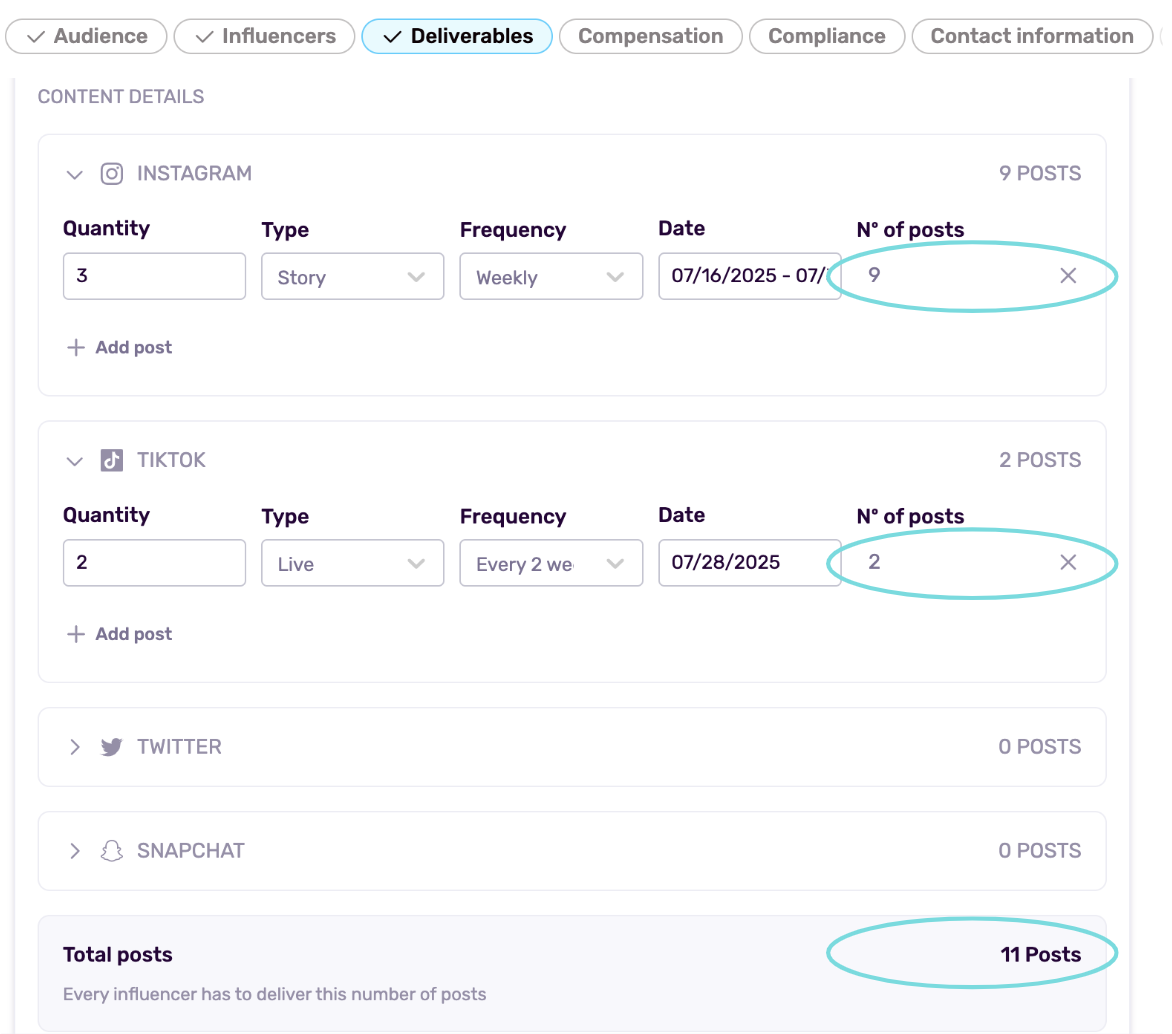This screenshot has height=1034, width=1172.
Task: Collapse the TikTok section chevron
Action: (74, 461)
